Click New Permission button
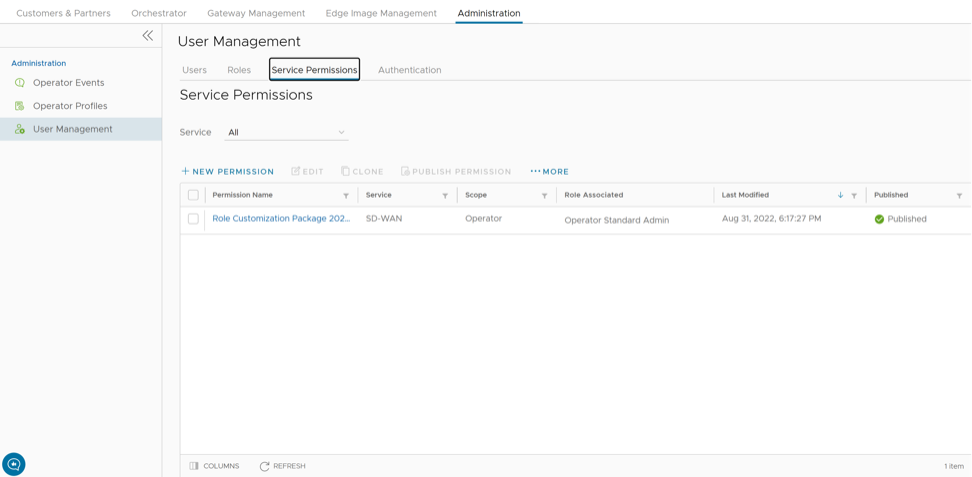Screen dimensions: 972x477 coord(227,172)
